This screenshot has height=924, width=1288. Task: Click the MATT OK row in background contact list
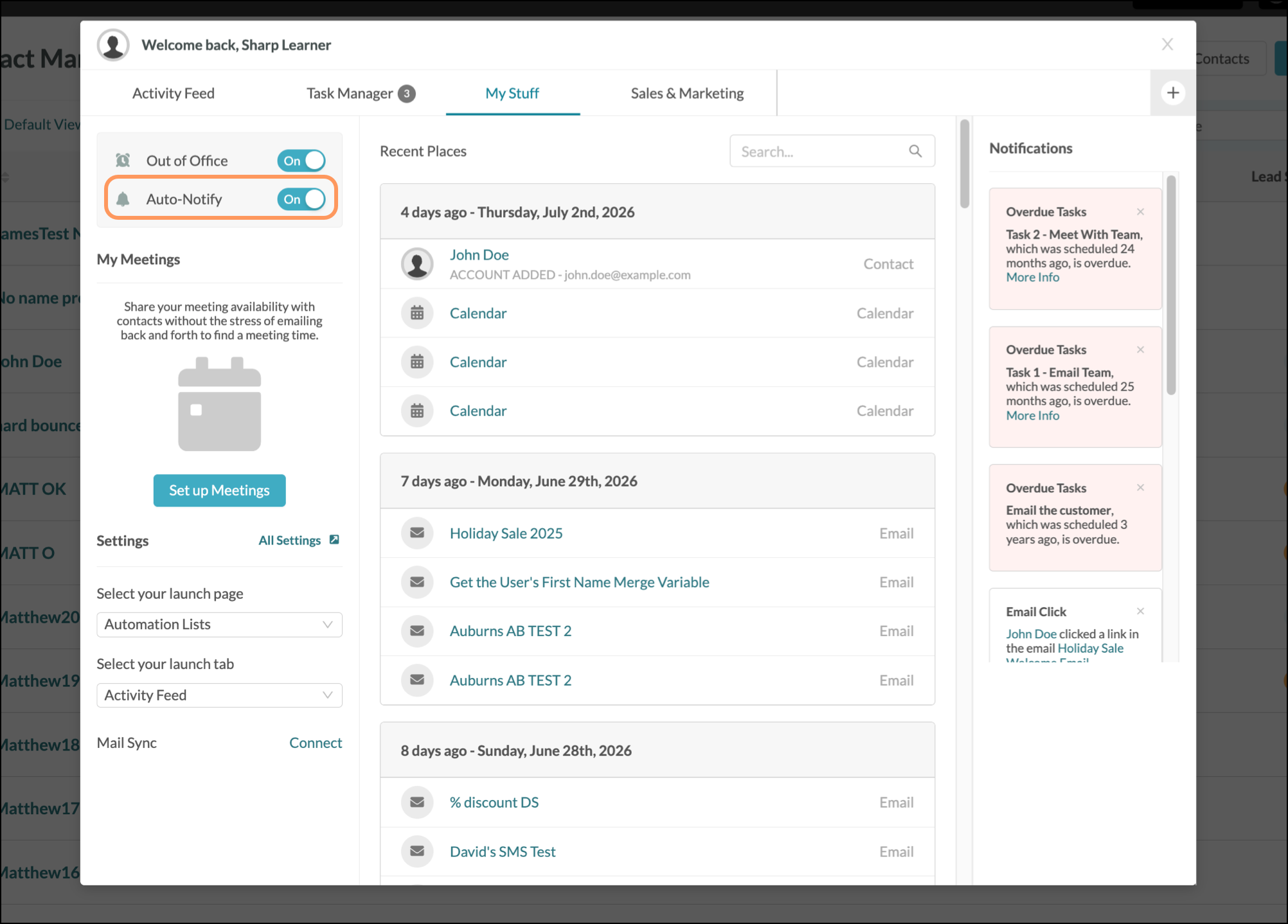point(40,489)
